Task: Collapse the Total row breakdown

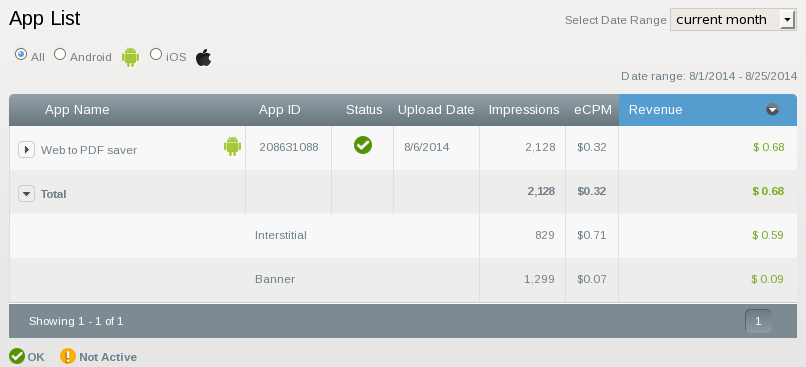Action: (x=26, y=194)
